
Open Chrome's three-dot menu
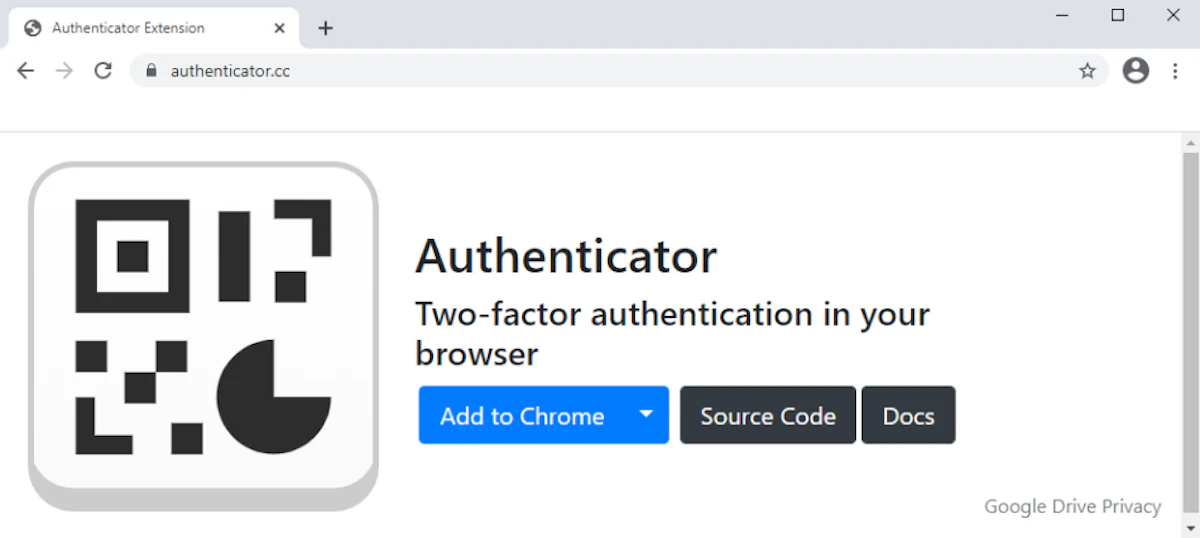(1175, 71)
